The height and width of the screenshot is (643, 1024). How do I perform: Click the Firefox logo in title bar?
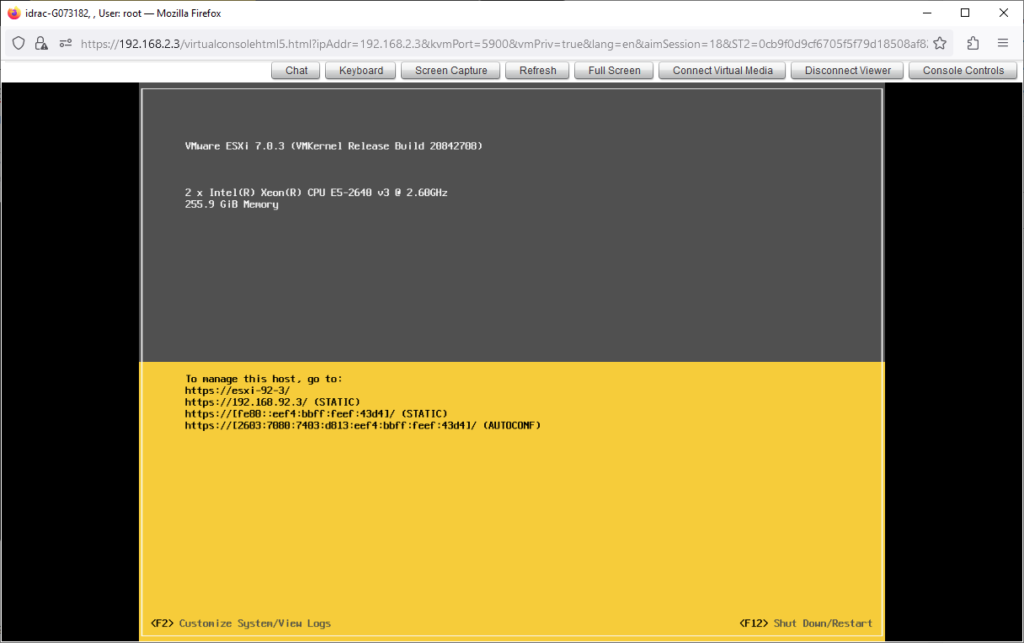click(14, 13)
